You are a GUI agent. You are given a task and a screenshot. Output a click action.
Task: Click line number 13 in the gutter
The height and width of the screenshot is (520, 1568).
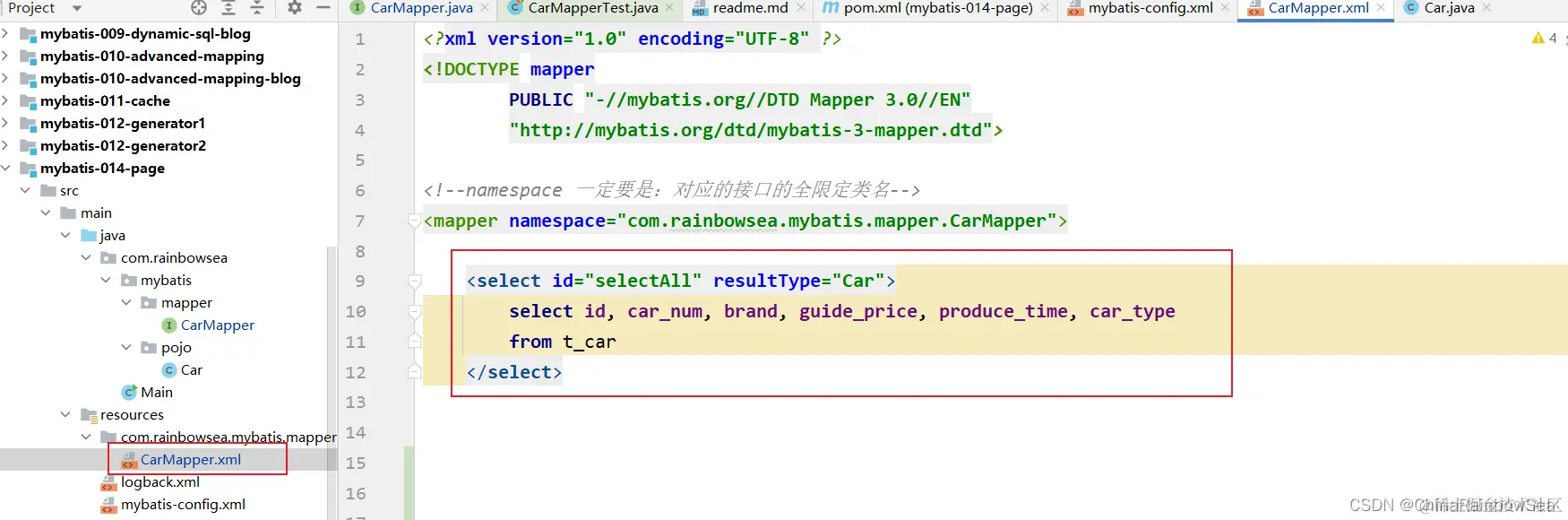(356, 403)
